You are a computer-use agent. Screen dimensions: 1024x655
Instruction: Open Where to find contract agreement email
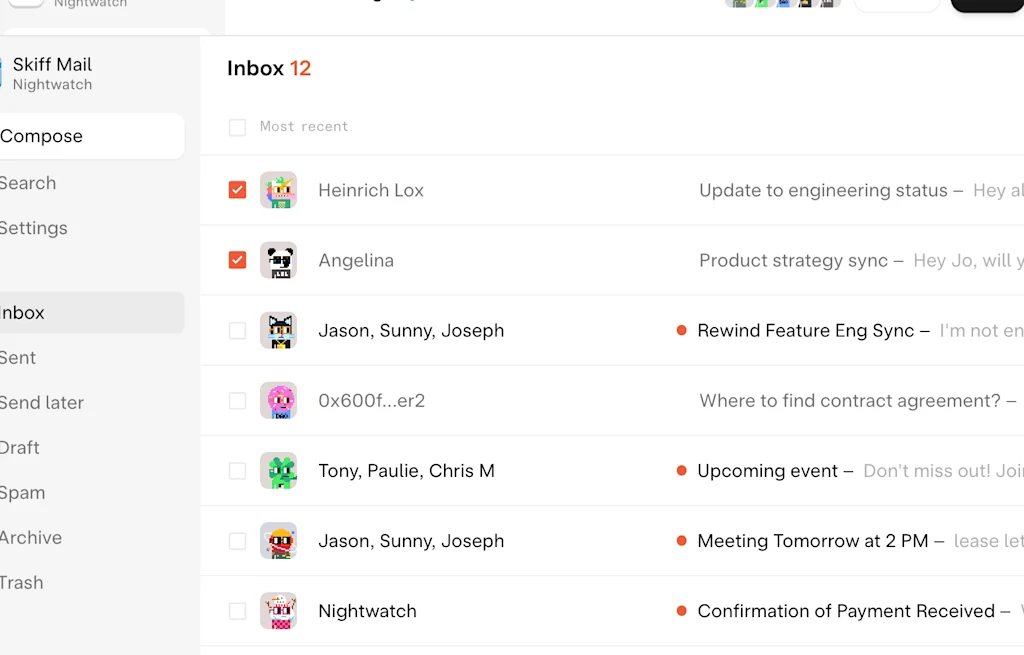[850, 400]
